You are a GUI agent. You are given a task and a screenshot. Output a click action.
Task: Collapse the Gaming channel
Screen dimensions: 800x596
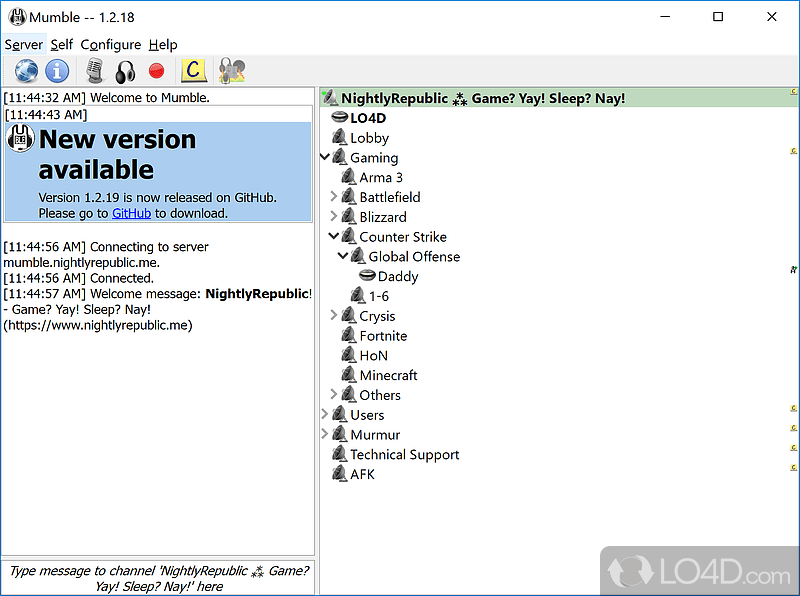[x=325, y=157]
